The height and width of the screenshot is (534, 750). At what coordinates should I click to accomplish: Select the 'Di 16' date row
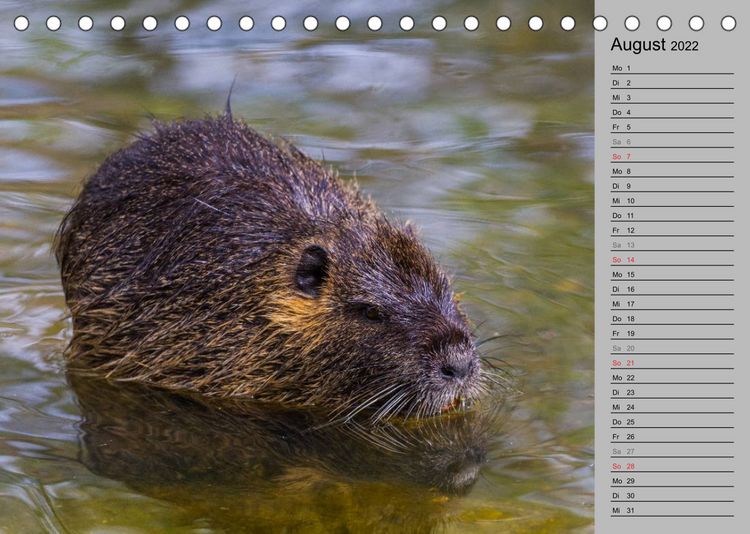point(672,289)
